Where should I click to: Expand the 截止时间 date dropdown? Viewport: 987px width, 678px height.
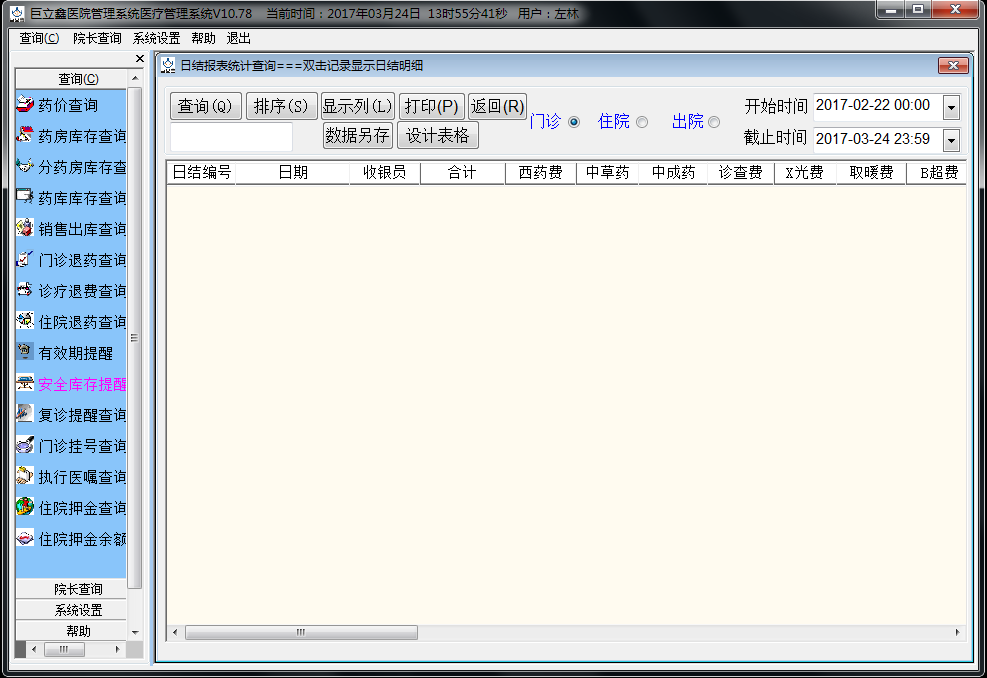pos(951,140)
